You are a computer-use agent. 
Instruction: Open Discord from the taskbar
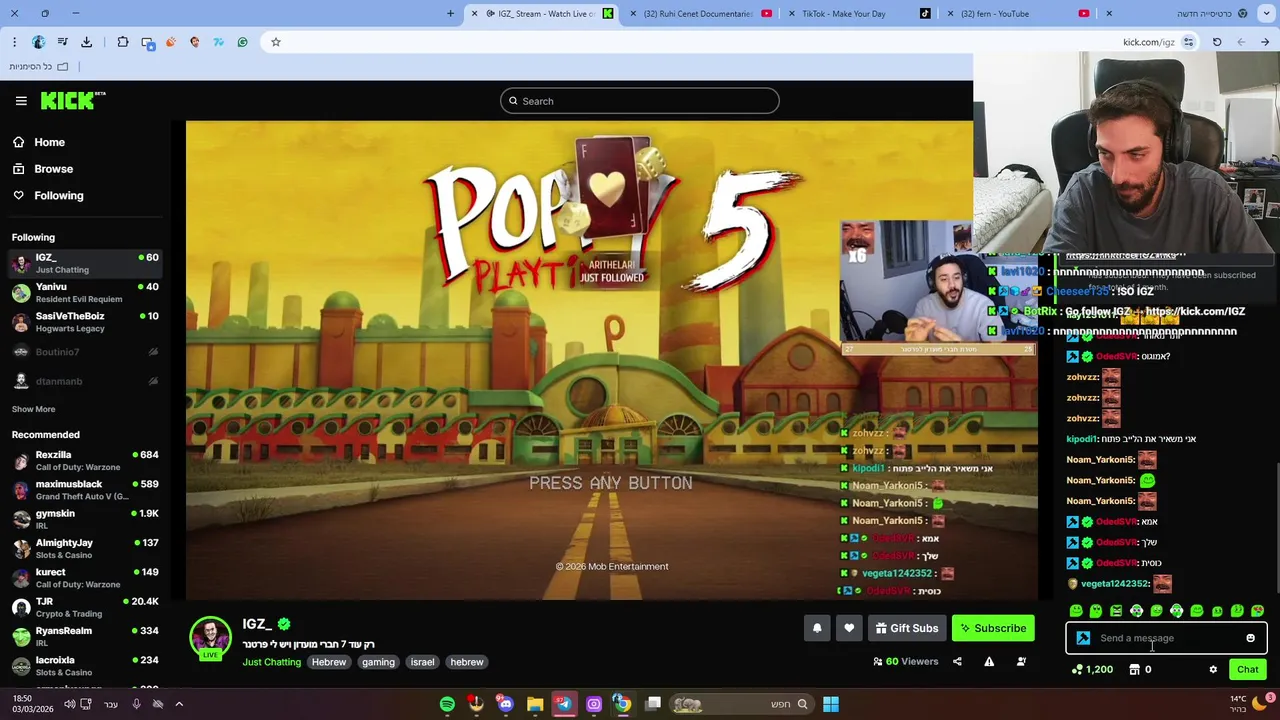[505, 704]
